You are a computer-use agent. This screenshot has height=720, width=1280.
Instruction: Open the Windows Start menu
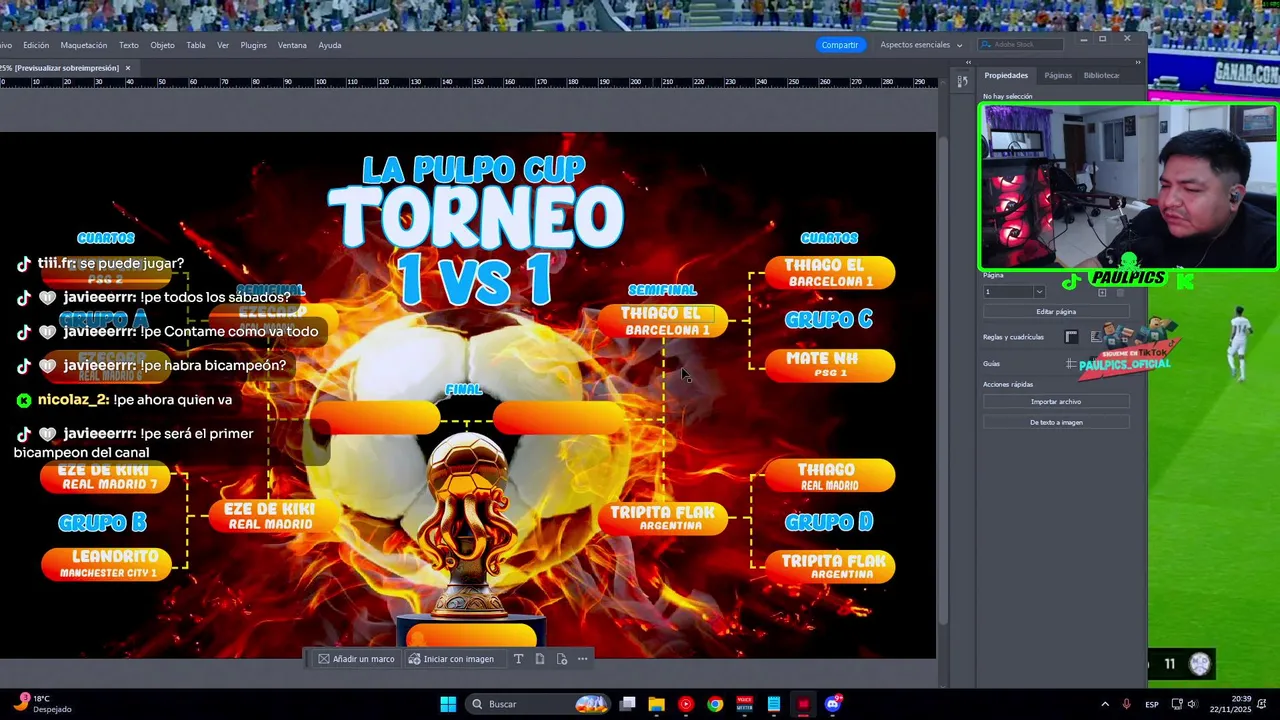click(448, 704)
